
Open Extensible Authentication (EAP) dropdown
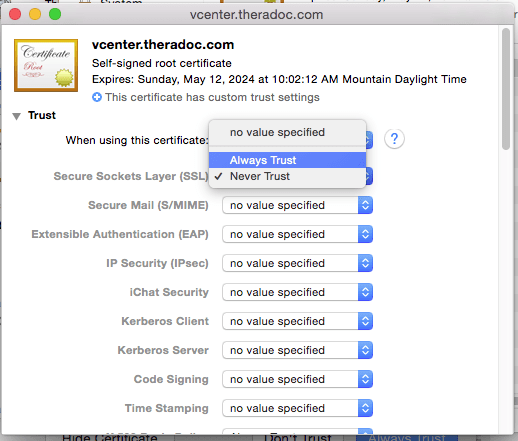point(297,234)
